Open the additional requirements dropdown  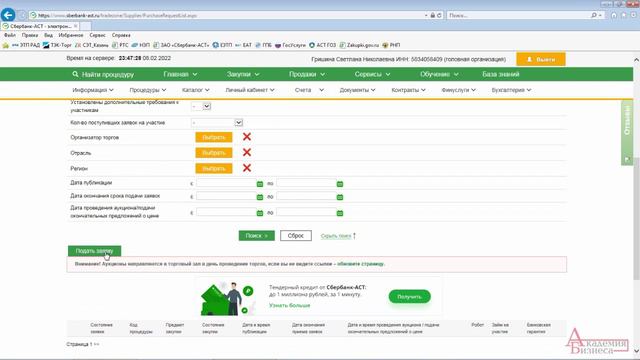click(201, 106)
